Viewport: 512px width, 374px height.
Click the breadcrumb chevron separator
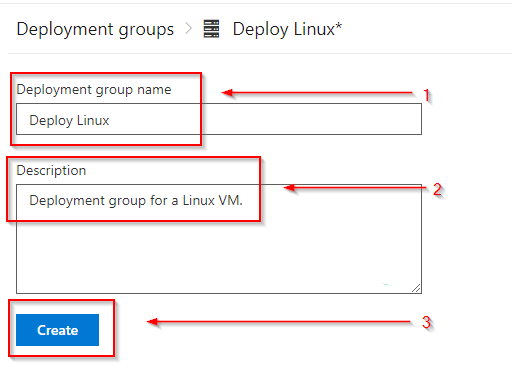coord(188,29)
